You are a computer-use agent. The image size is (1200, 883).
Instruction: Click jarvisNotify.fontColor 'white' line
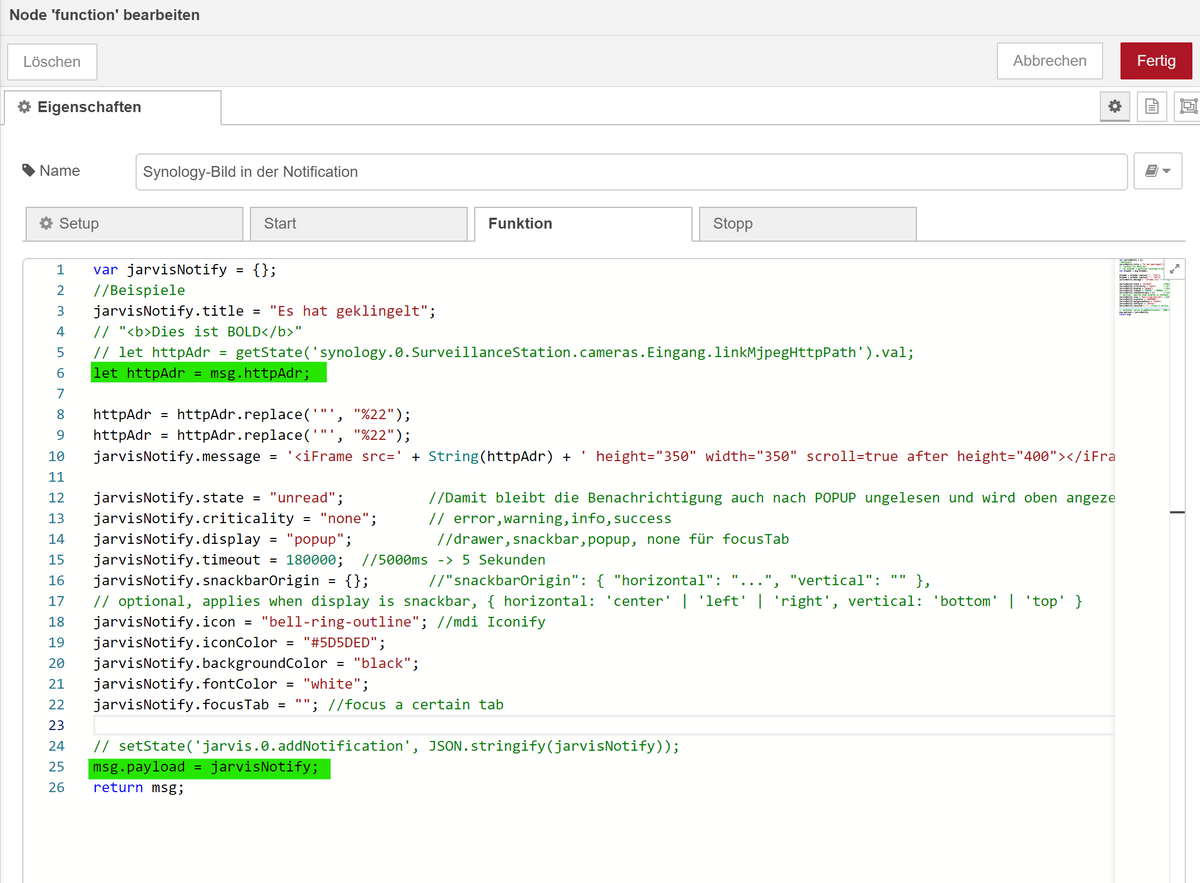231,684
